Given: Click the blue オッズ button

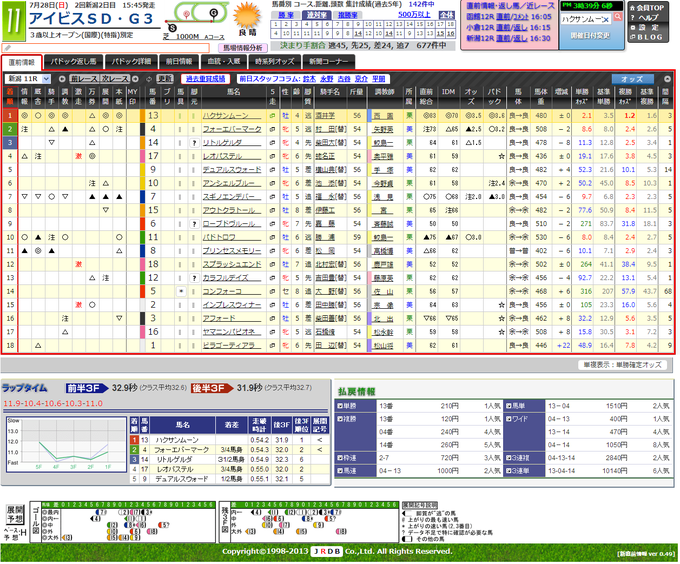Looking at the screenshot, I should tap(632, 79).
